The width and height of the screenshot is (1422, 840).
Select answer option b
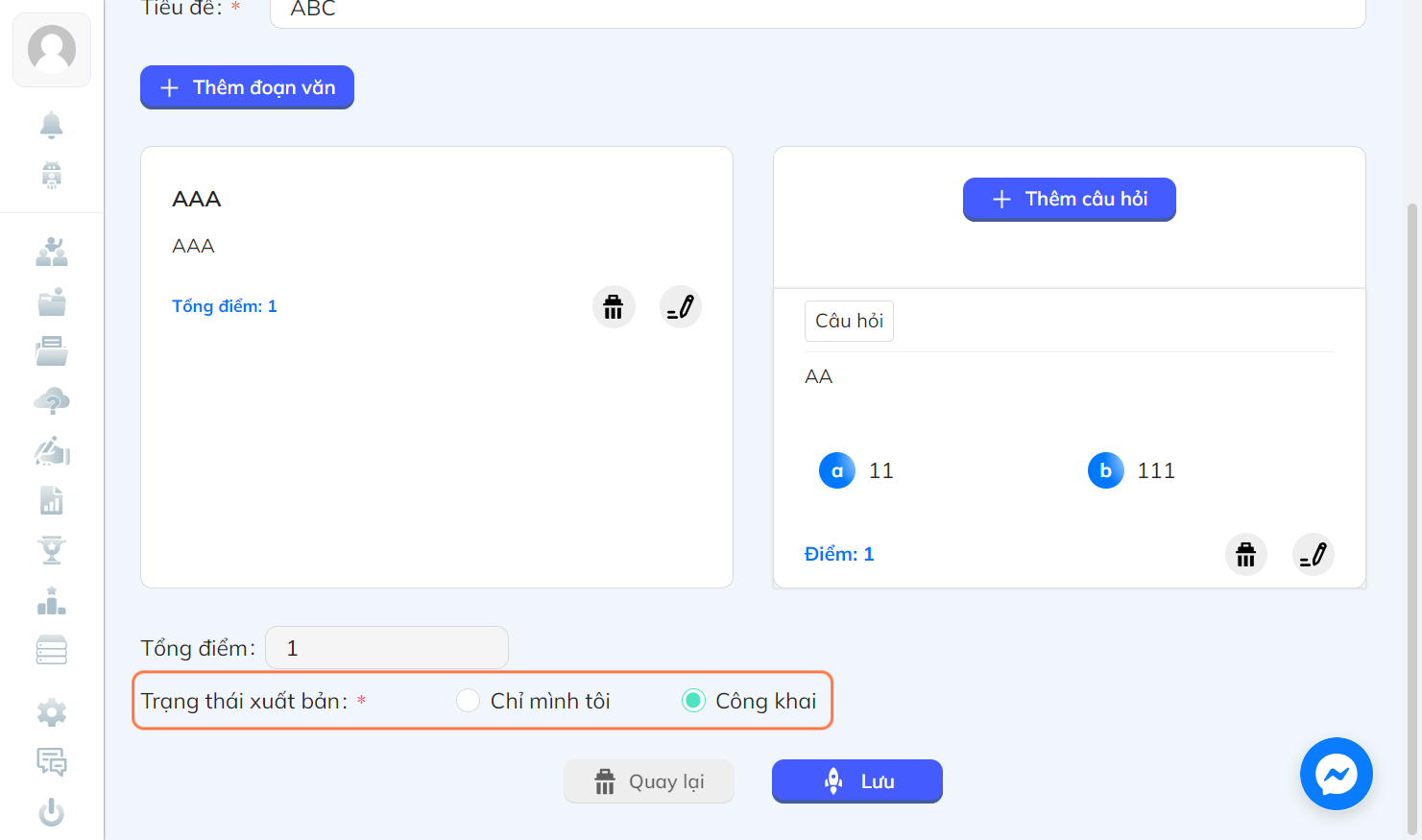(1106, 470)
